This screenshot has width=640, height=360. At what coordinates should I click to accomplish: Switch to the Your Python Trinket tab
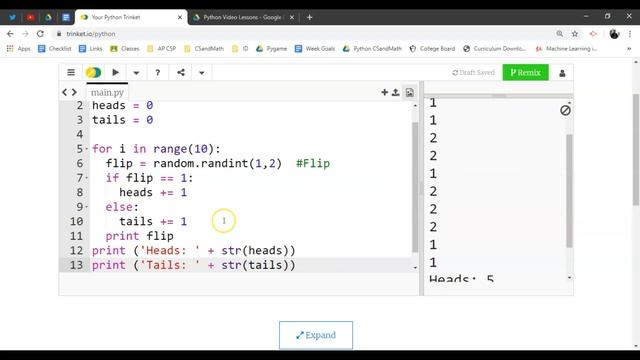click(x=131, y=17)
